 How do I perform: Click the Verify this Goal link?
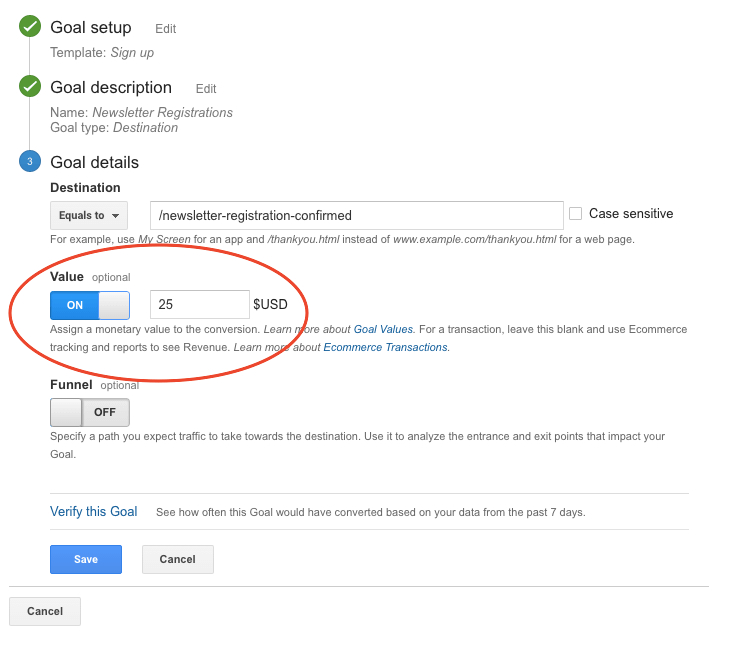pos(93,512)
